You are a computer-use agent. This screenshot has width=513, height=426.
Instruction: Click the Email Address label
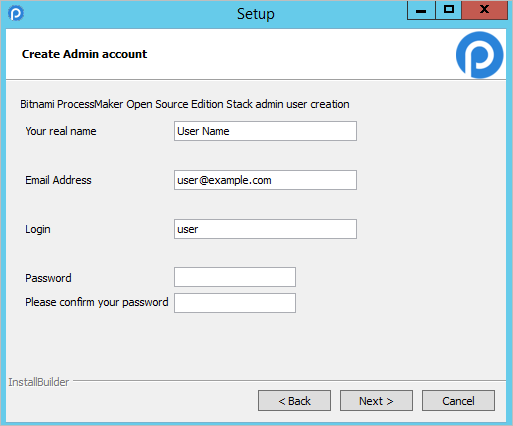coord(58,180)
